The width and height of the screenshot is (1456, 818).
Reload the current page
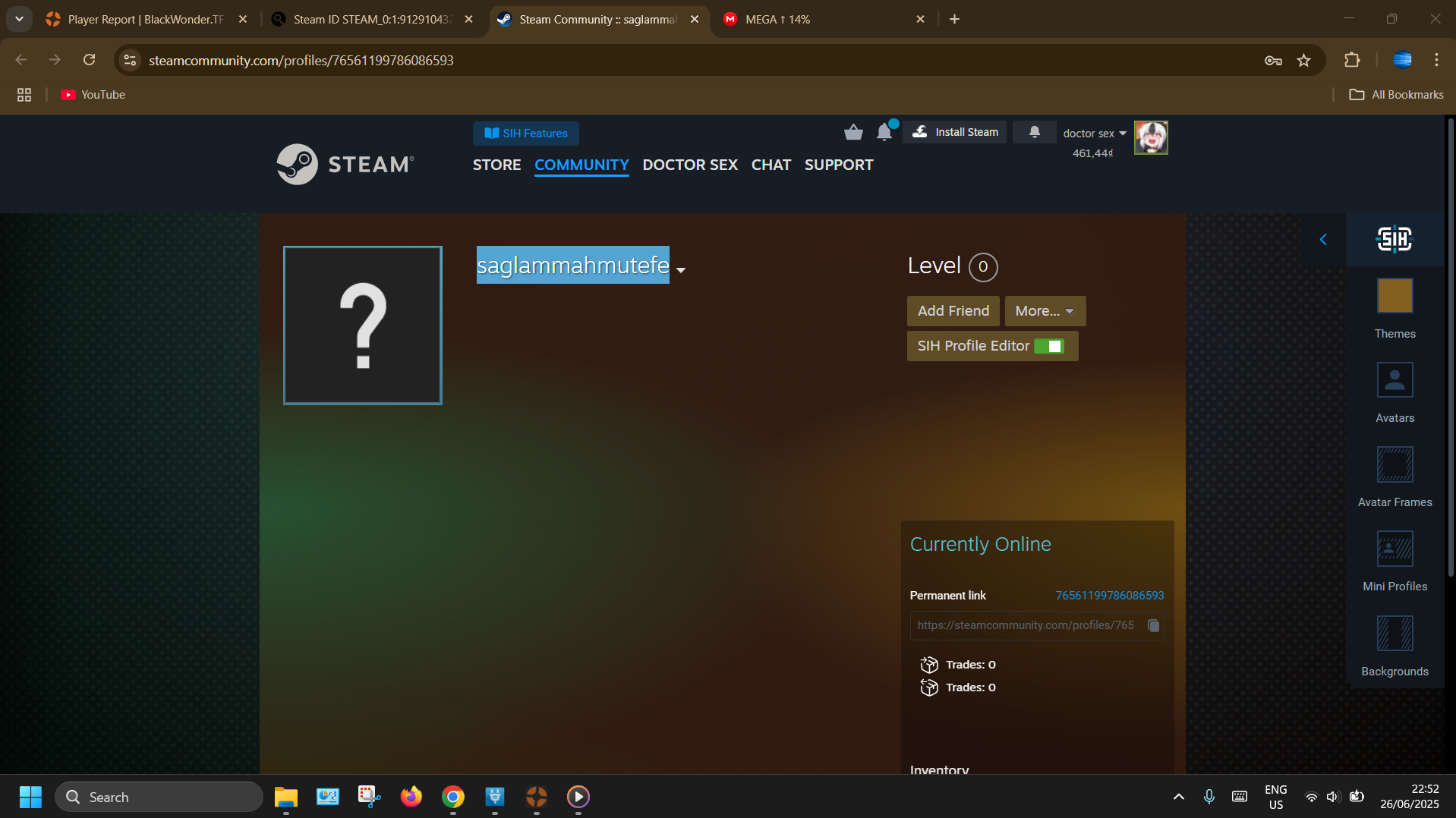pos(89,60)
